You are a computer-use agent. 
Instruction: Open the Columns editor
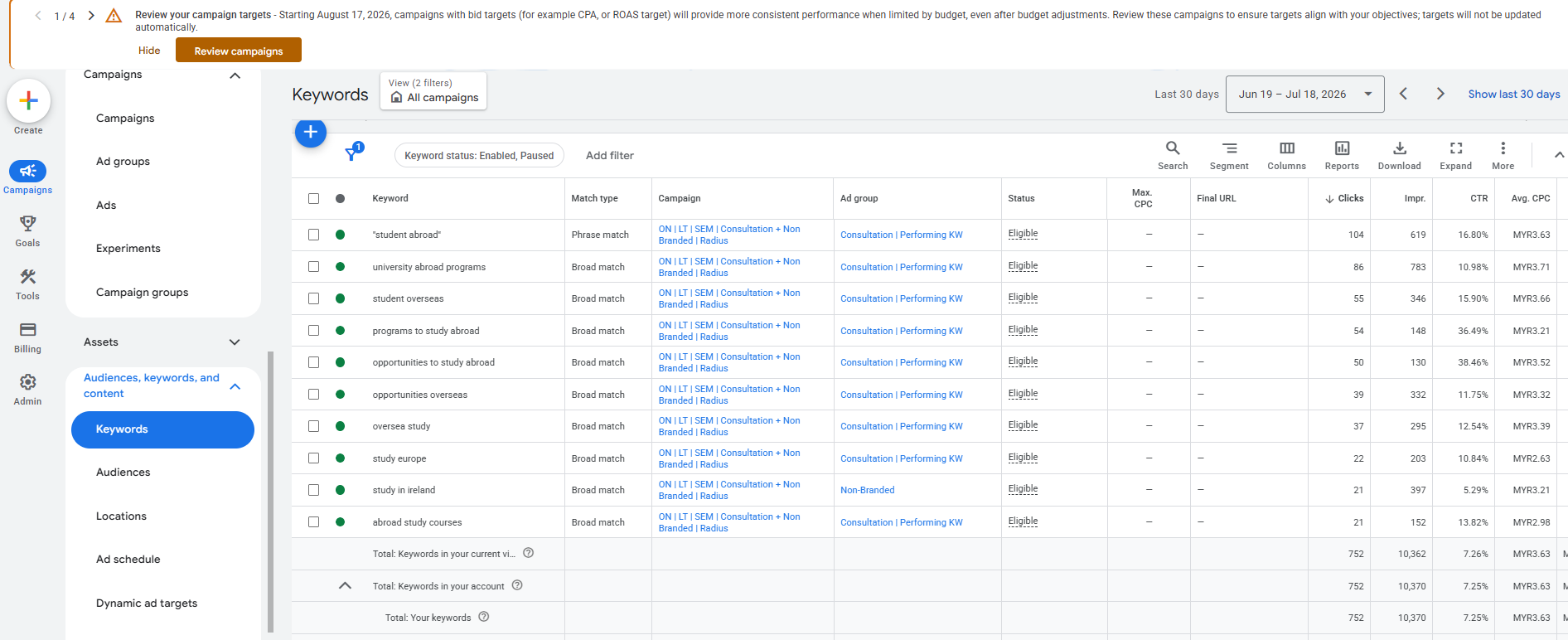pos(1286,155)
